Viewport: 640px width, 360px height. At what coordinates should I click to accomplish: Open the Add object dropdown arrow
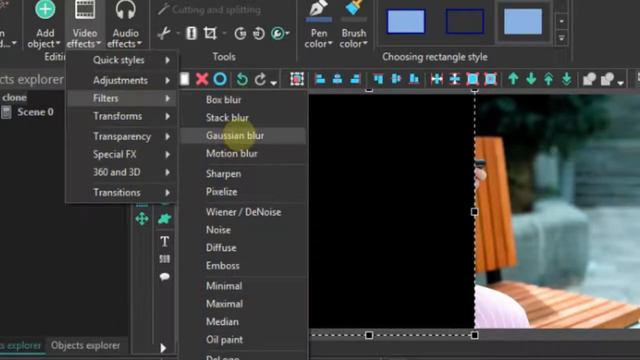(x=58, y=43)
